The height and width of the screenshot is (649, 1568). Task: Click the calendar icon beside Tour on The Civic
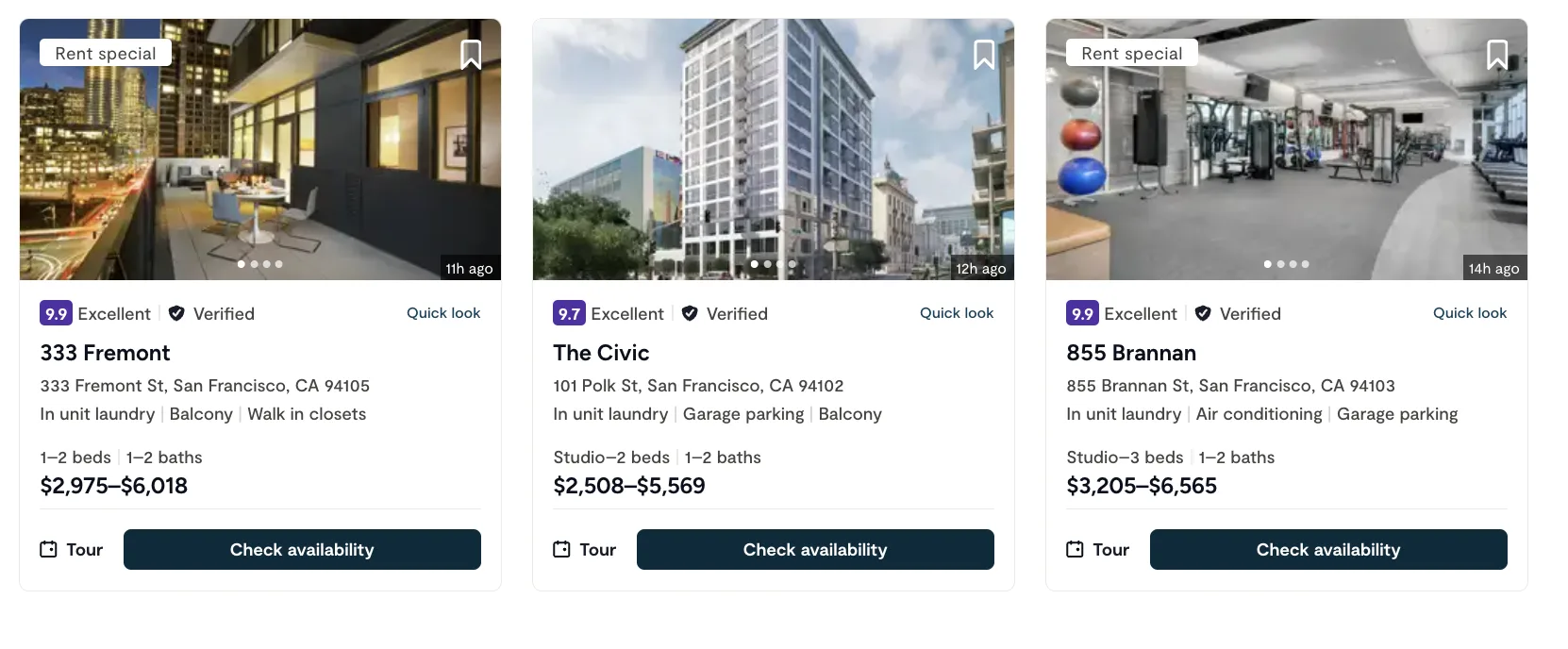click(562, 548)
